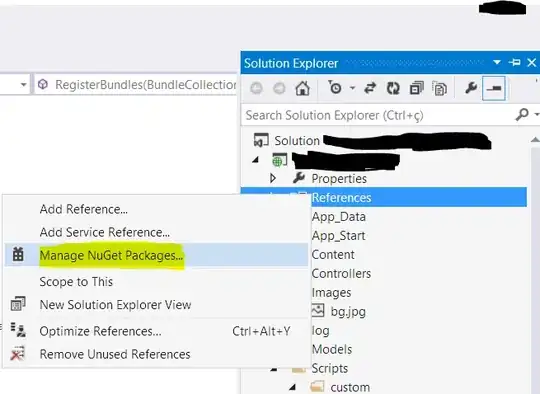This screenshot has height=394, width=540.
Task: Select the App_Data folder
Action: pyautogui.click(x=339, y=217)
